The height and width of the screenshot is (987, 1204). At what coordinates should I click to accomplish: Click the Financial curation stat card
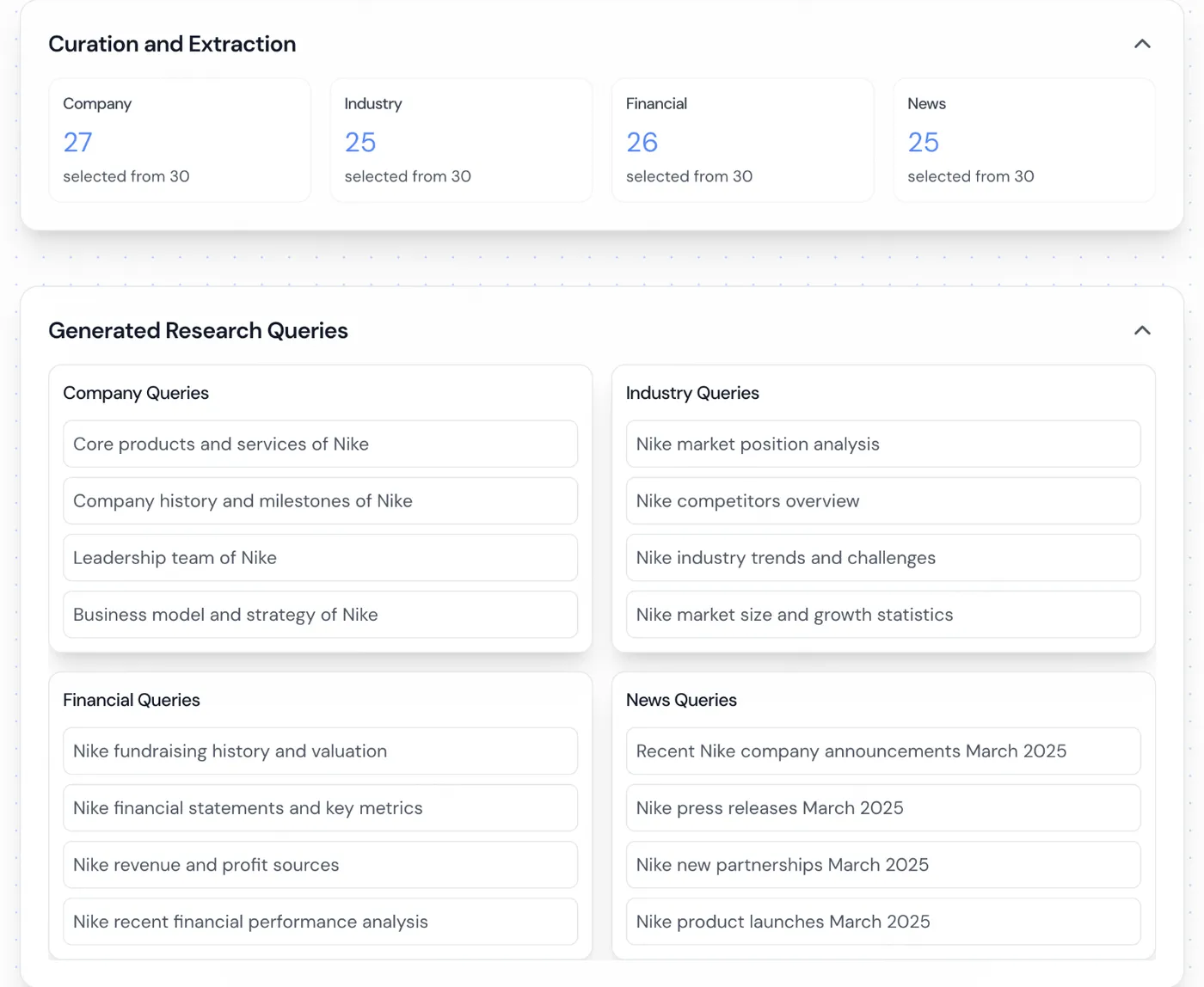click(742, 140)
